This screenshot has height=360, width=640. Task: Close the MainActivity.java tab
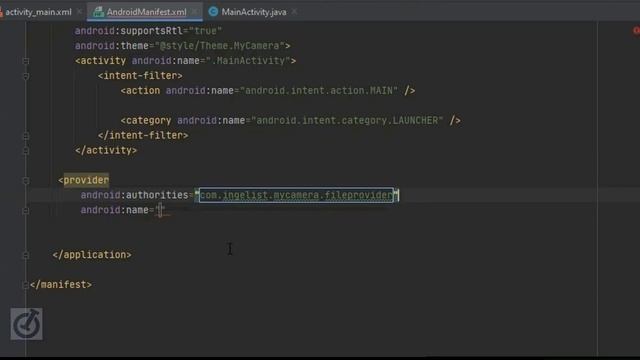pos(294,12)
